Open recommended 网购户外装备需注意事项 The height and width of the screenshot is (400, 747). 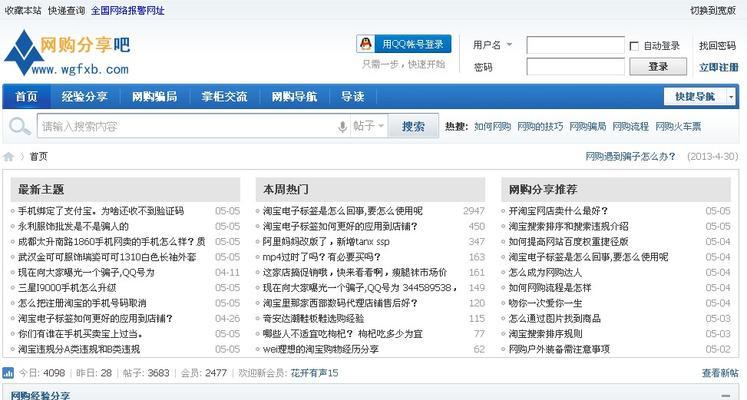pyautogui.click(x=559, y=349)
